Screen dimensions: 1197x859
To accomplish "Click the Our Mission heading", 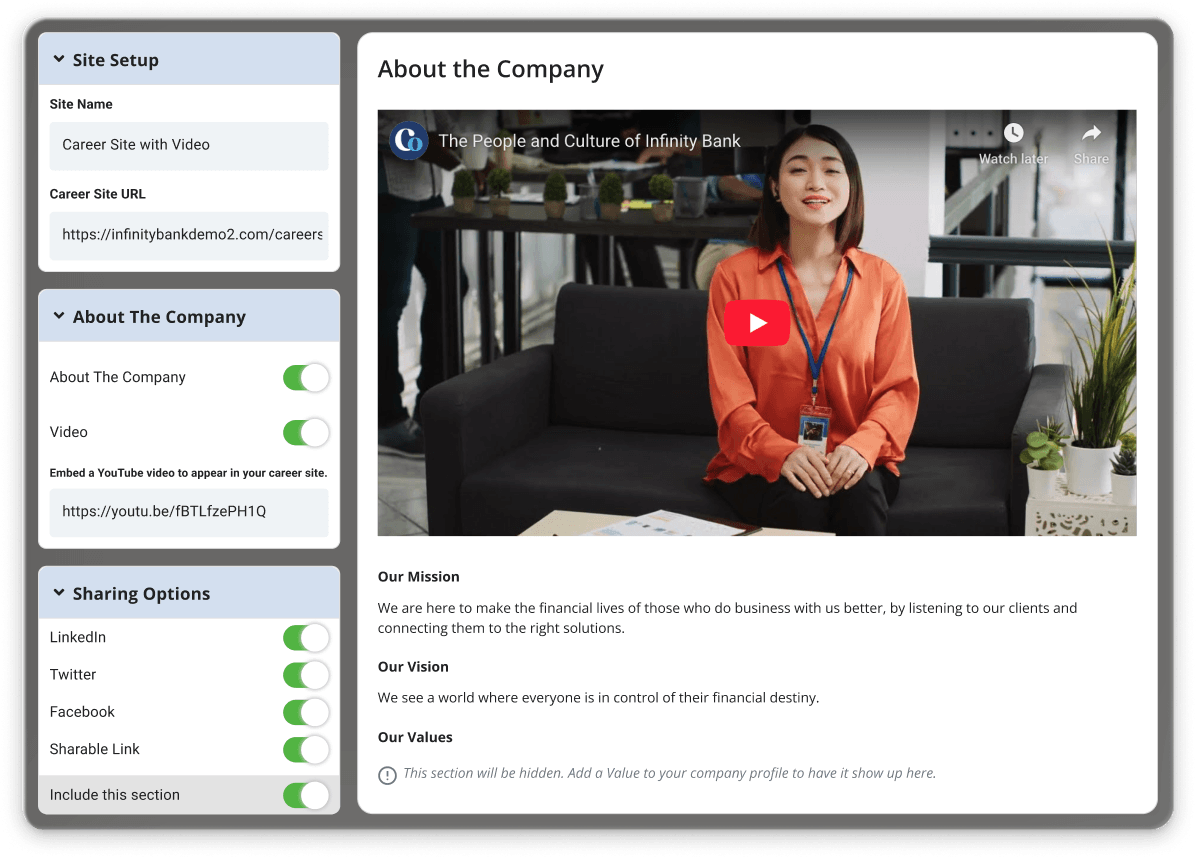I will point(418,576).
